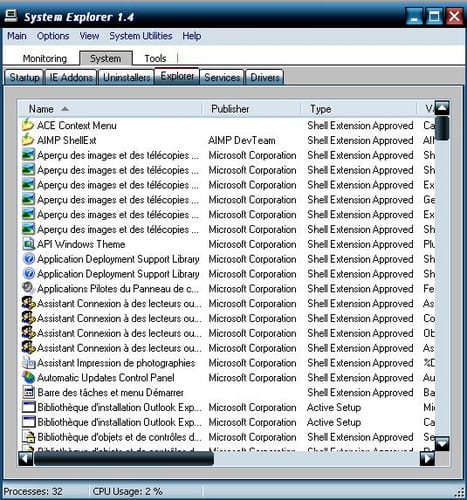Click the ACE Context Menu row icon

click(28, 125)
